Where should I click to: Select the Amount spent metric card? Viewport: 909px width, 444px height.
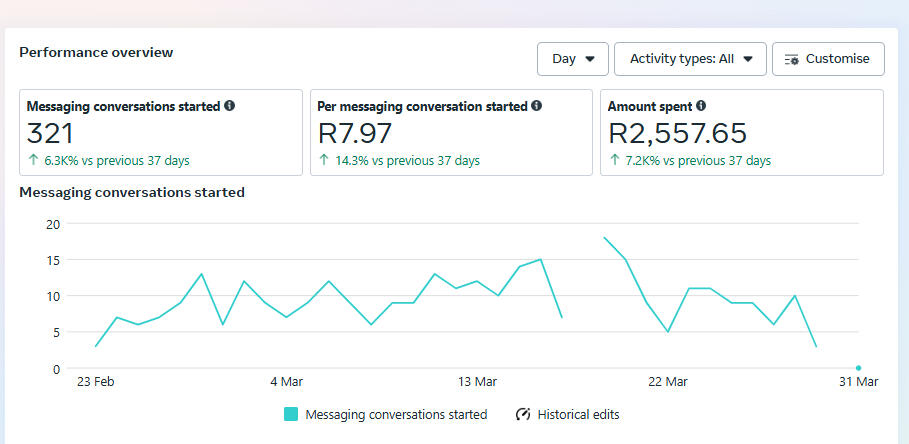(x=742, y=132)
